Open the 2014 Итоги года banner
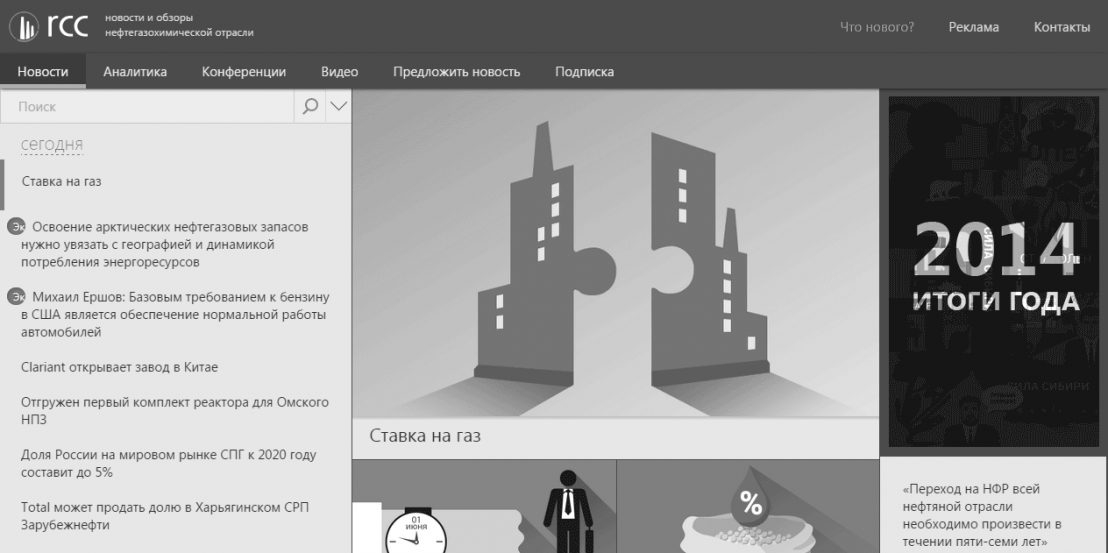Screen dimensions: 1108x553 pyautogui.click(x=994, y=271)
